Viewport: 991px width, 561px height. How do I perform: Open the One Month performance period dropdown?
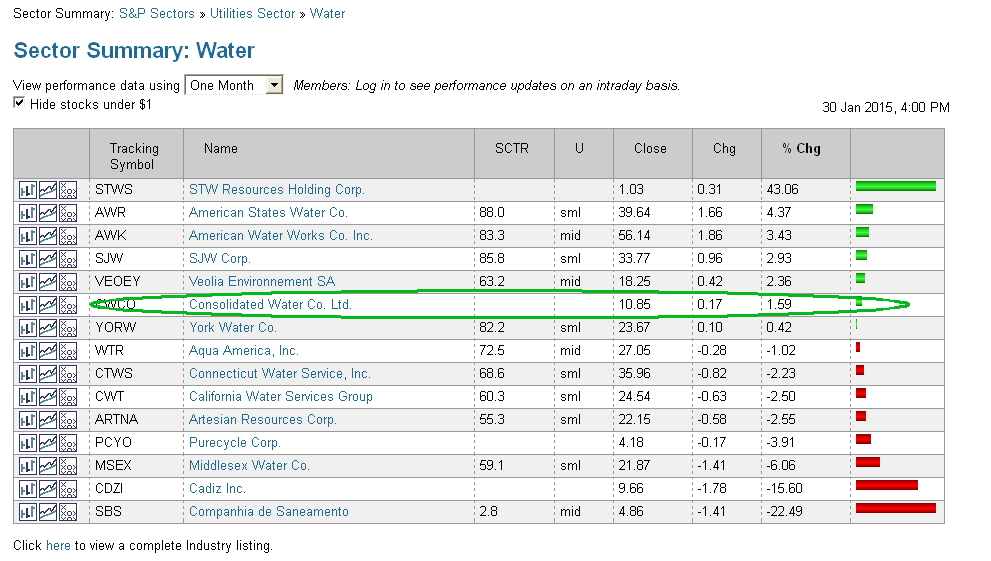point(233,85)
